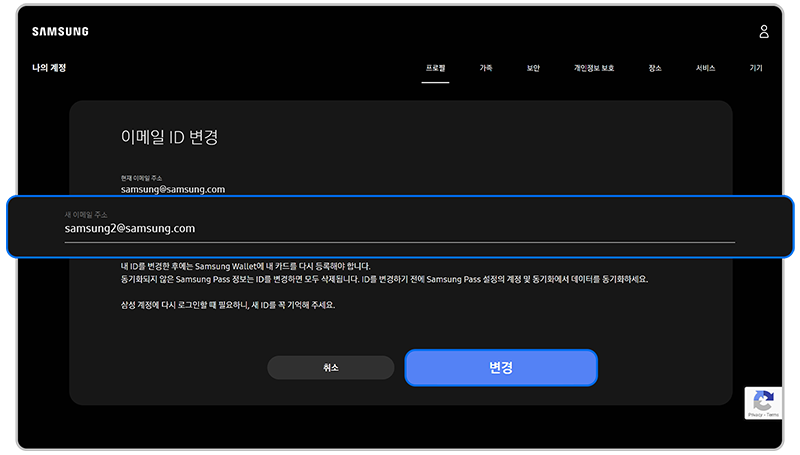Click the 나의 계정 link
Image resolution: width=800 pixels, height=455 pixels.
coord(49,68)
